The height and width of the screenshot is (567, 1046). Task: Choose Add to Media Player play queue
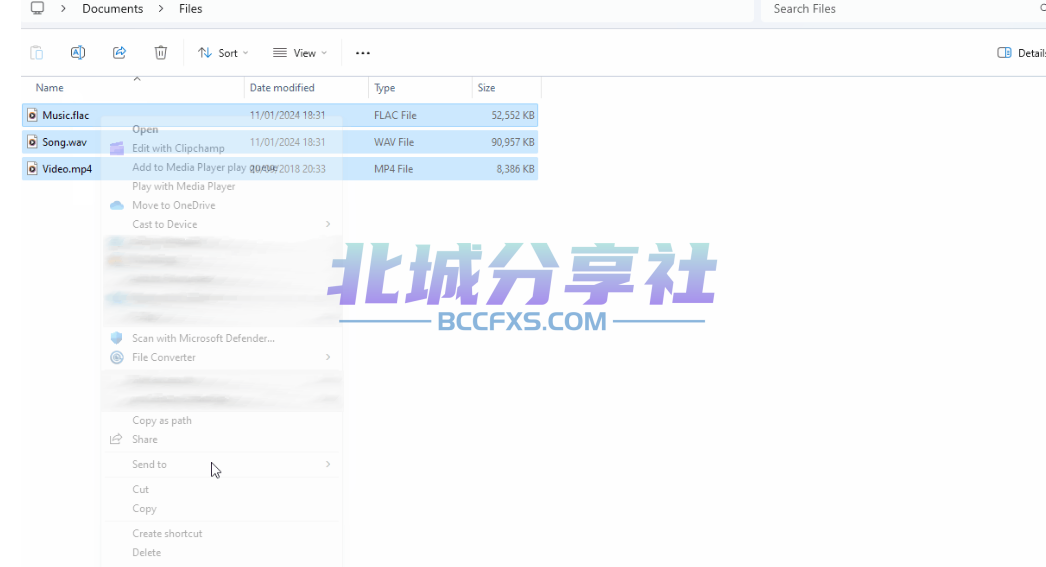tap(221, 167)
